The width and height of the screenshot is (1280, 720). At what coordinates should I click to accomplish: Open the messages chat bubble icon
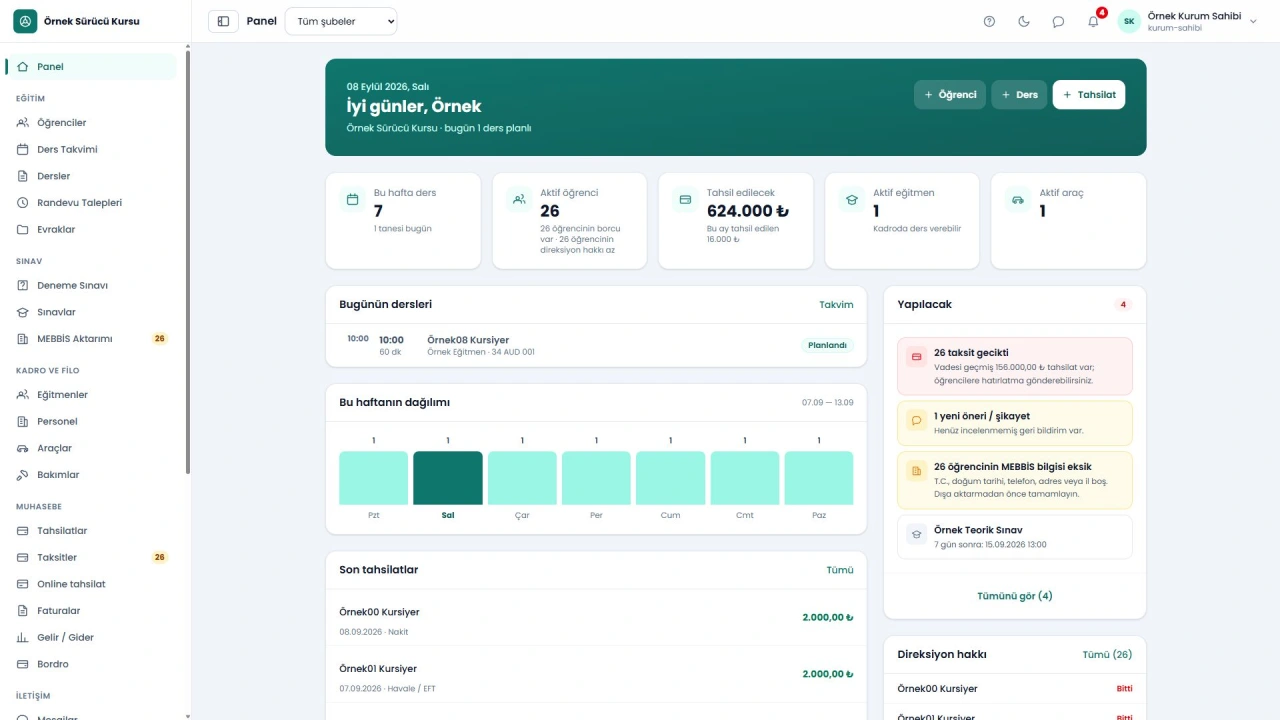(1058, 21)
